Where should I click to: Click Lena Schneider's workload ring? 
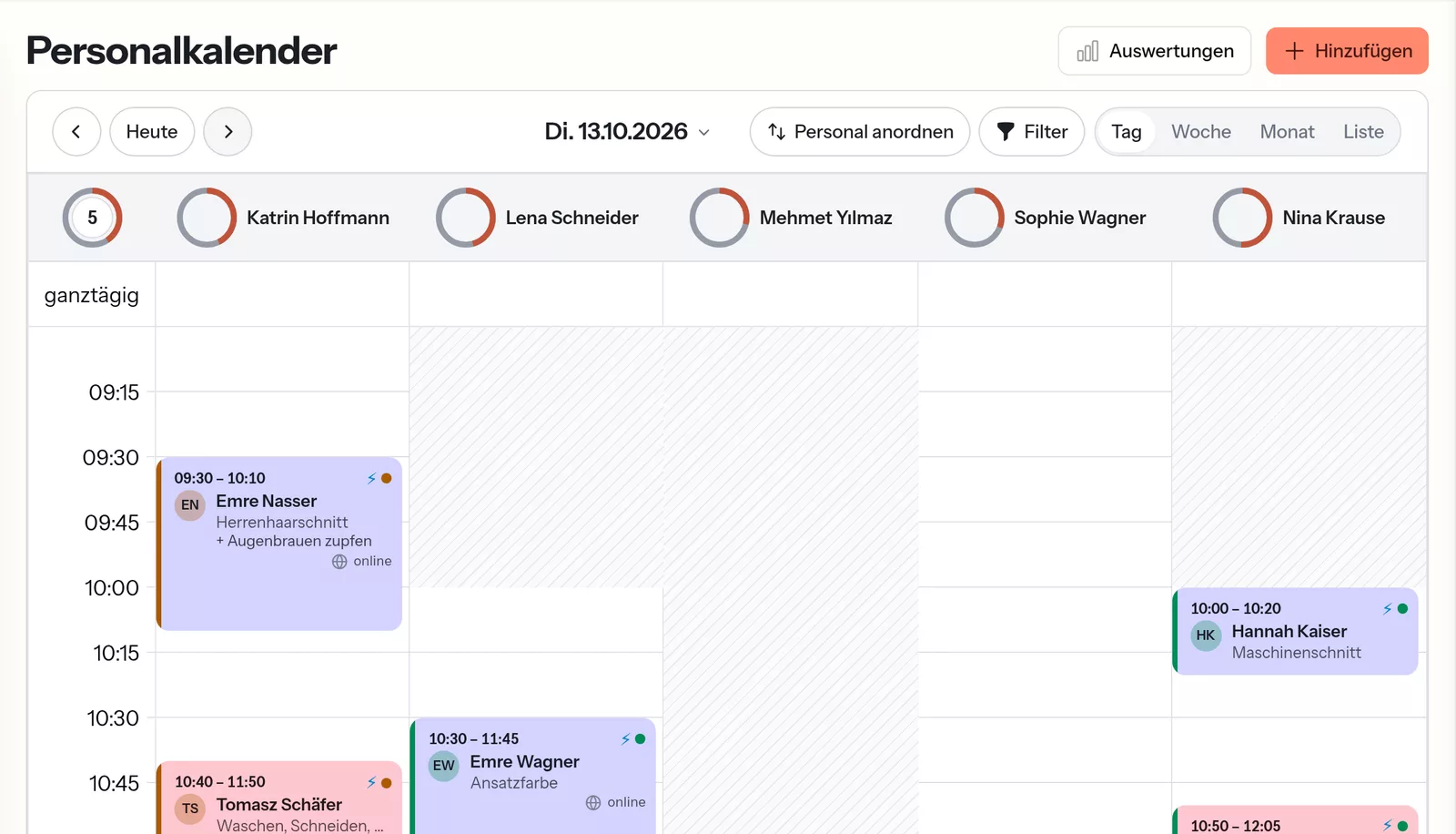pos(466,218)
